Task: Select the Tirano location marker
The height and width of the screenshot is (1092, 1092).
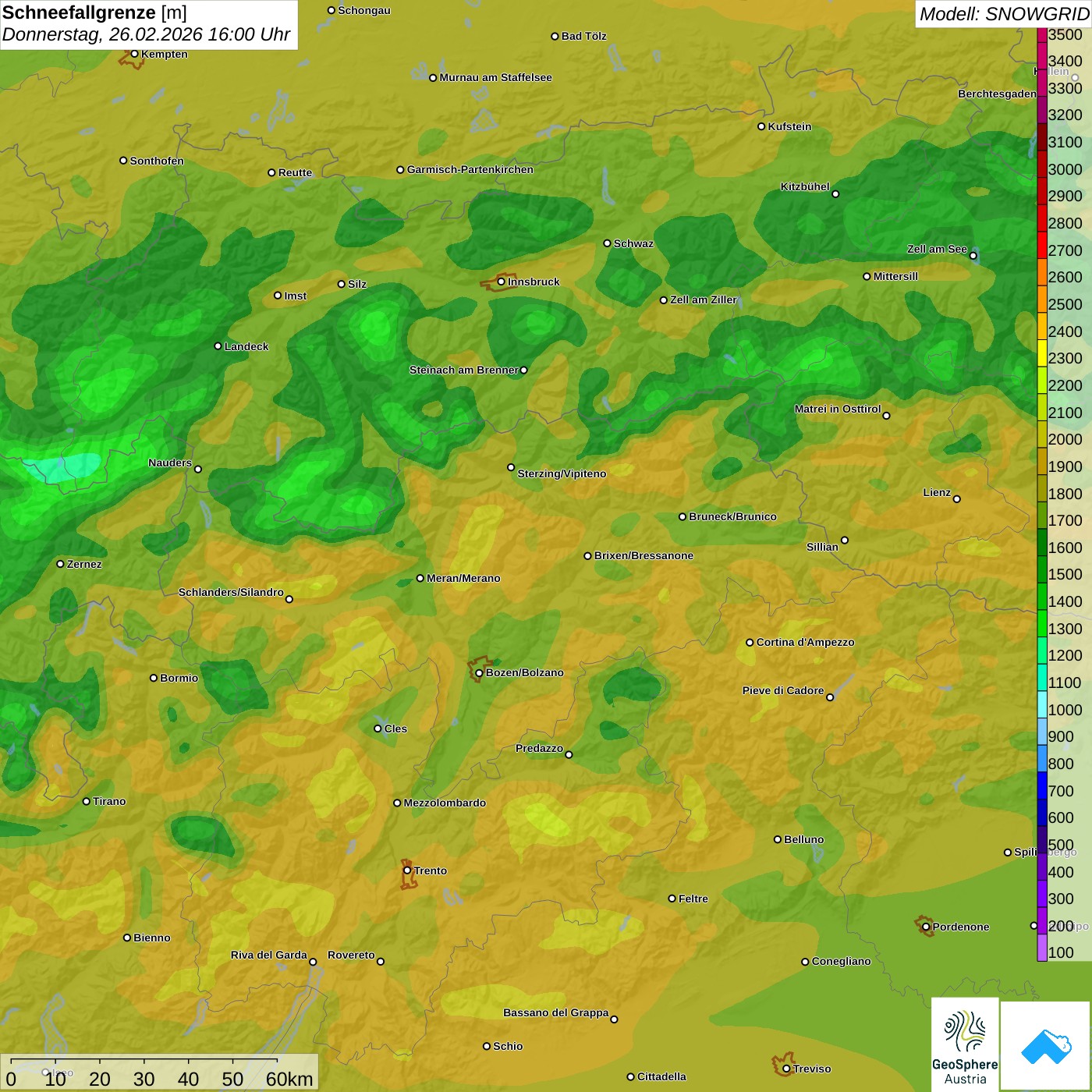Action: (x=87, y=801)
